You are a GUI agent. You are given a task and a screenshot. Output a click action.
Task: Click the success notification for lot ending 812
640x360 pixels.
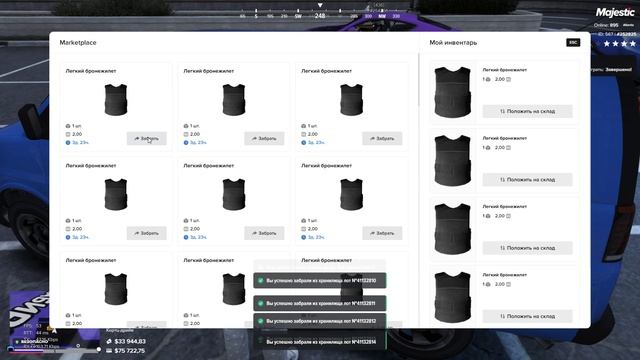(x=320, y=321)
